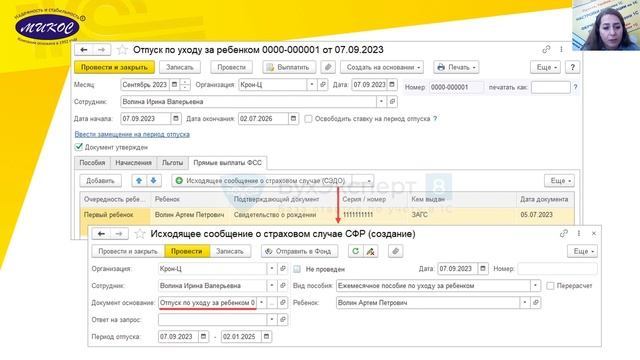
Task: Click the Выплатить button
Action: pos(289,67)
